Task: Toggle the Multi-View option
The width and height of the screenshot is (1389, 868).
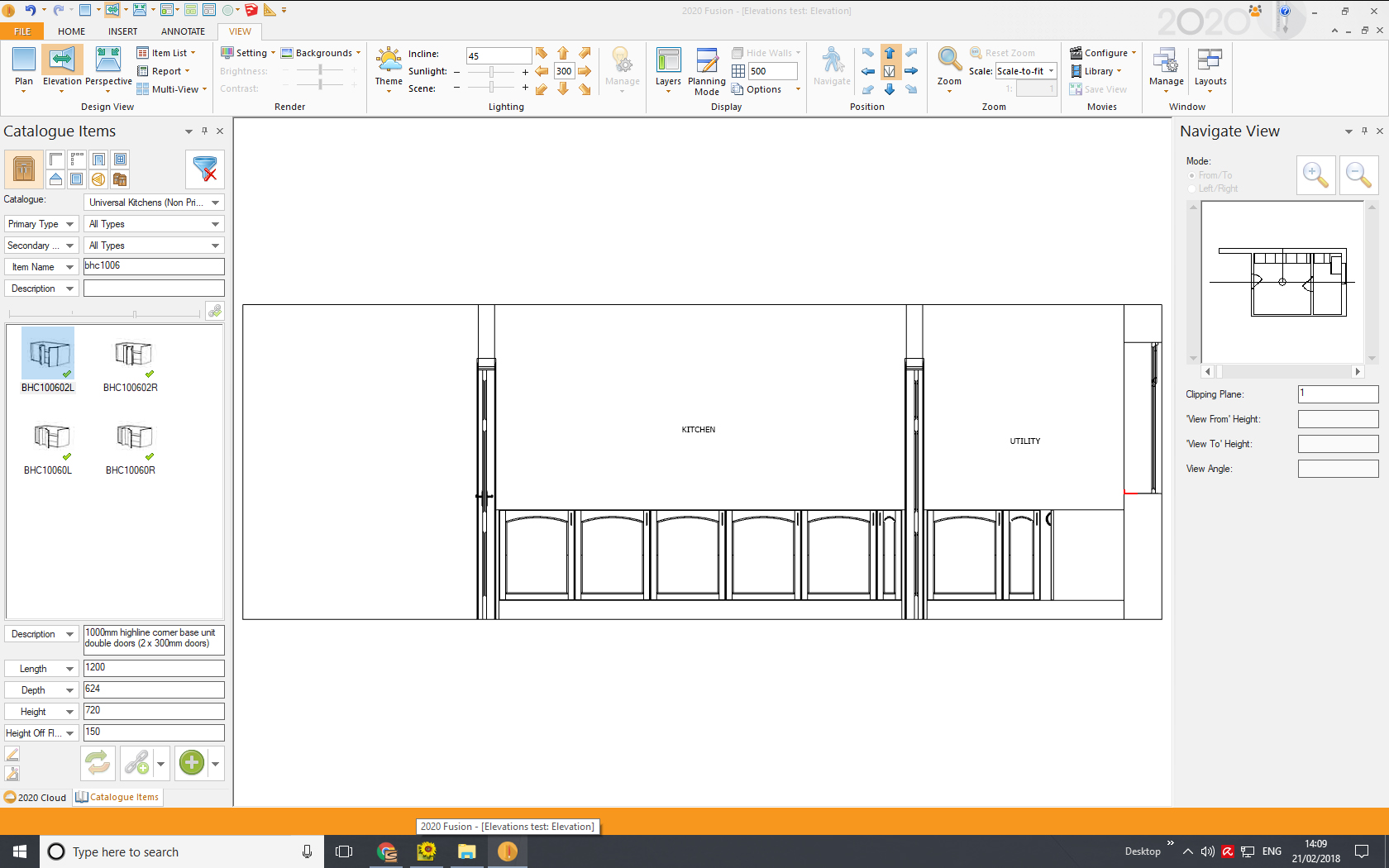Action: pos(171,89)
